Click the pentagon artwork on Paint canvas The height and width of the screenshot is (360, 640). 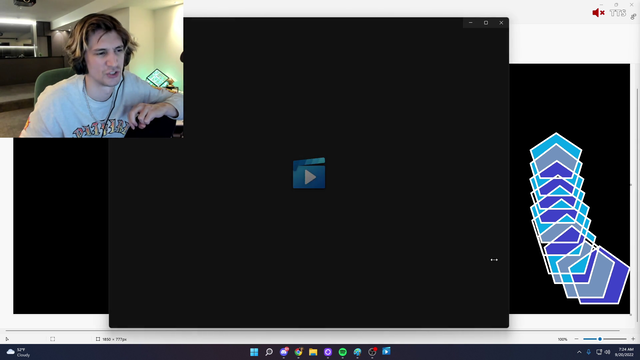[x=580, y=218]
